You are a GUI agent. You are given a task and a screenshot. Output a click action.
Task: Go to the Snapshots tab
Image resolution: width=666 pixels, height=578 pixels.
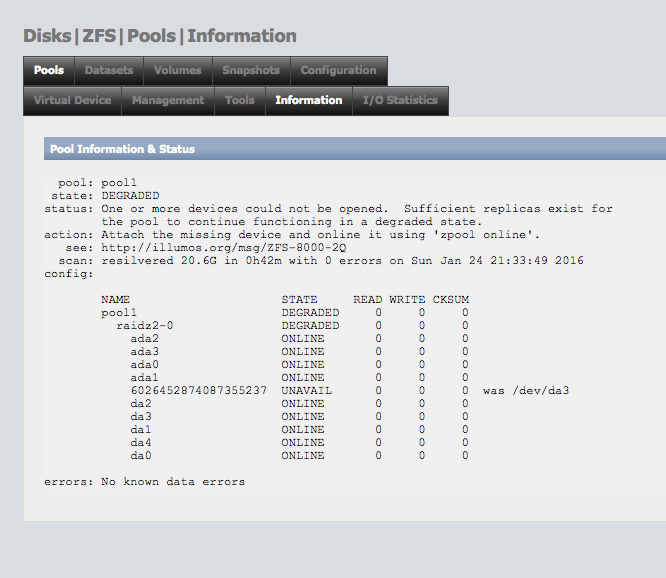[251, 70]
